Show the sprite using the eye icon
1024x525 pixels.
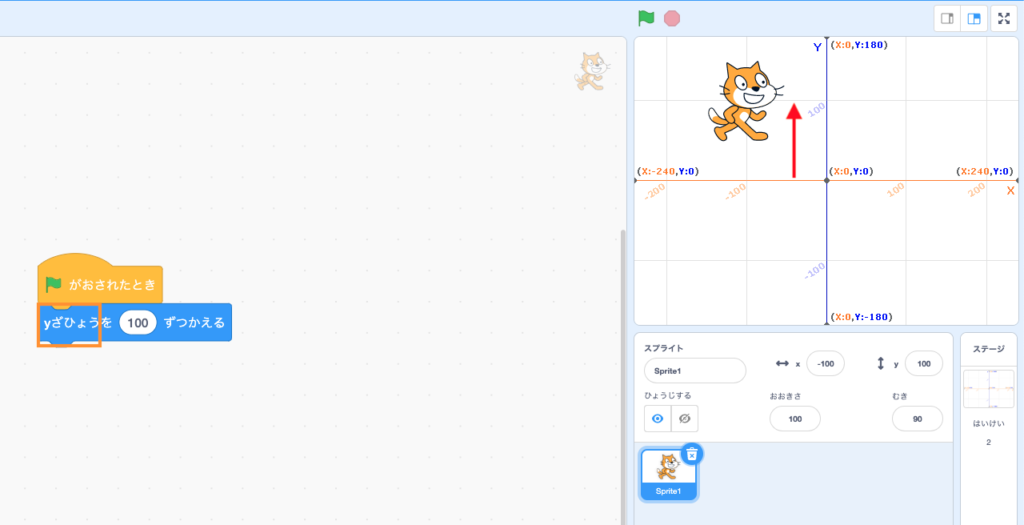[x=658, y=418]
